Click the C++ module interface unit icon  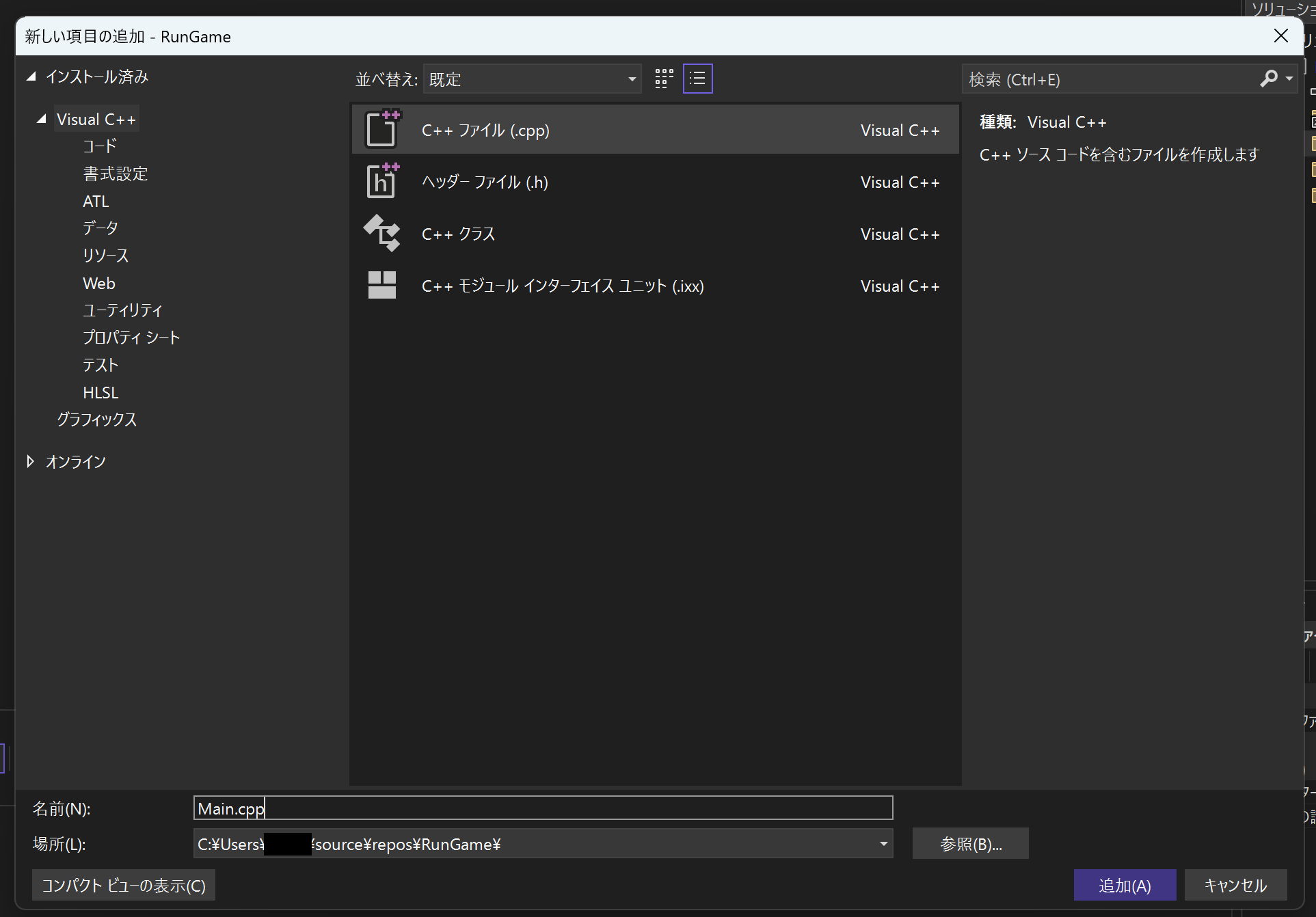(381, 286)
